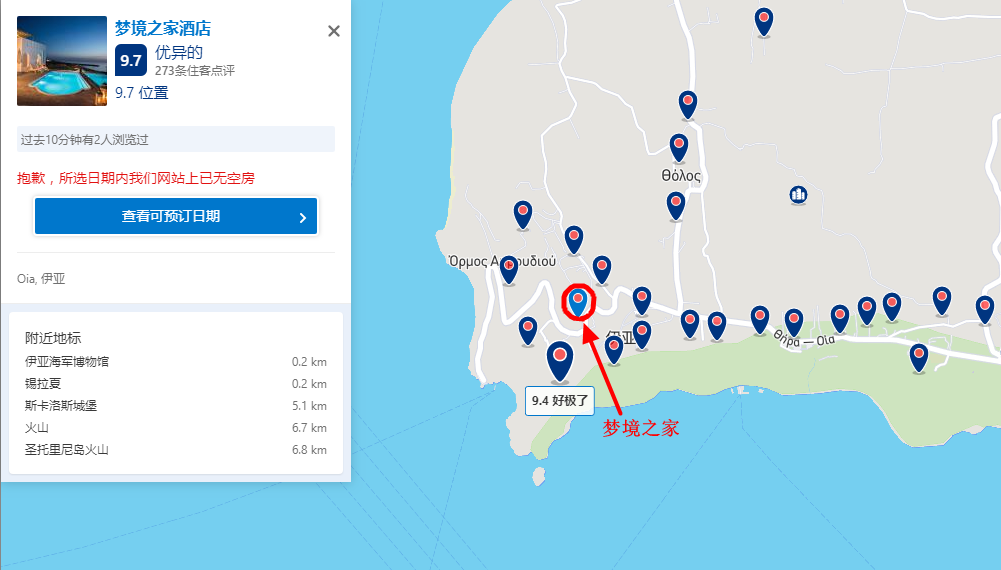Click the blue 9.7 review score badge
Screen dimensions: 1001x570
(130, 60)
